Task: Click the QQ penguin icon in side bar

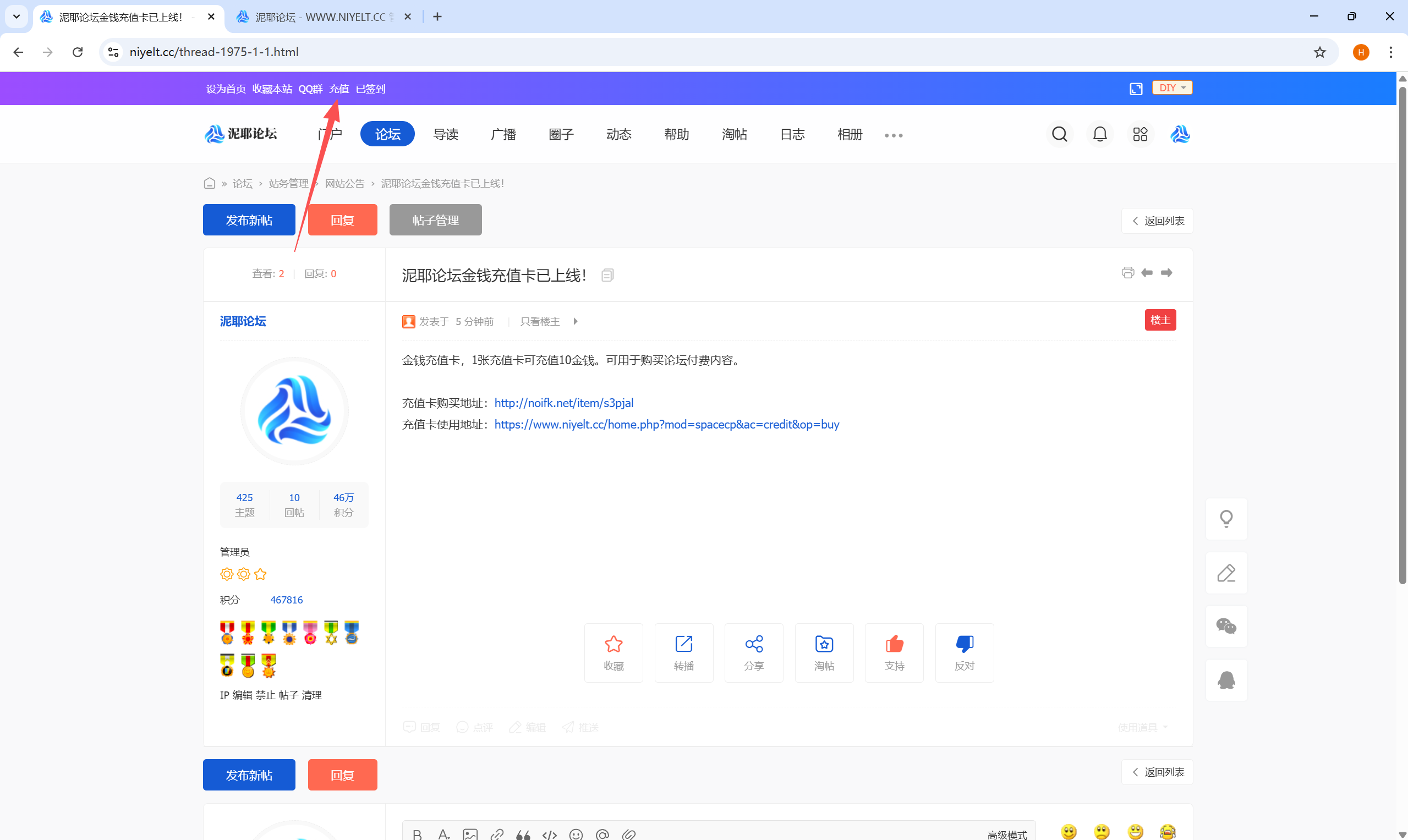Action: pos(1226,680)
